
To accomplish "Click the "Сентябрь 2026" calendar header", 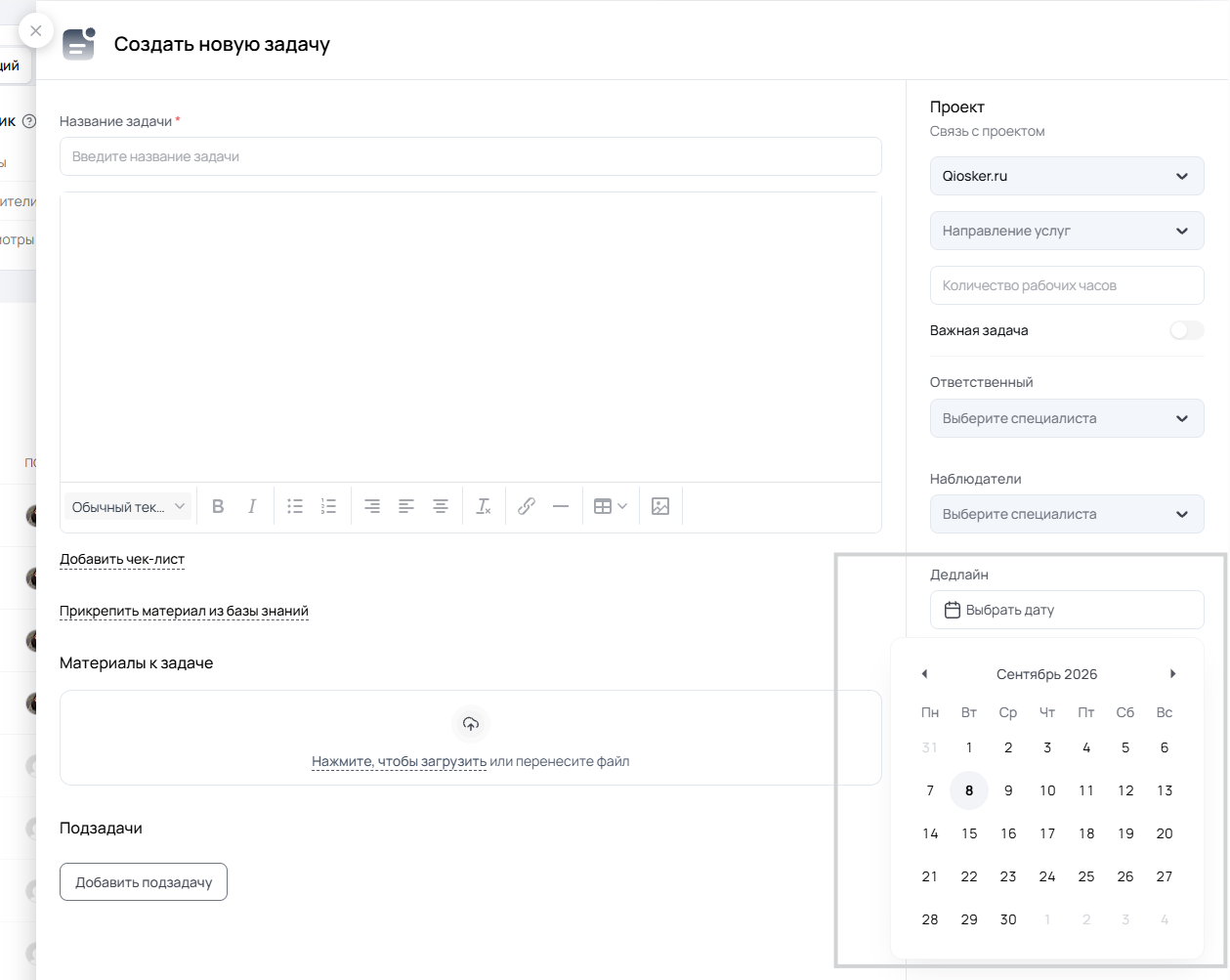I will coord(1047,674).
